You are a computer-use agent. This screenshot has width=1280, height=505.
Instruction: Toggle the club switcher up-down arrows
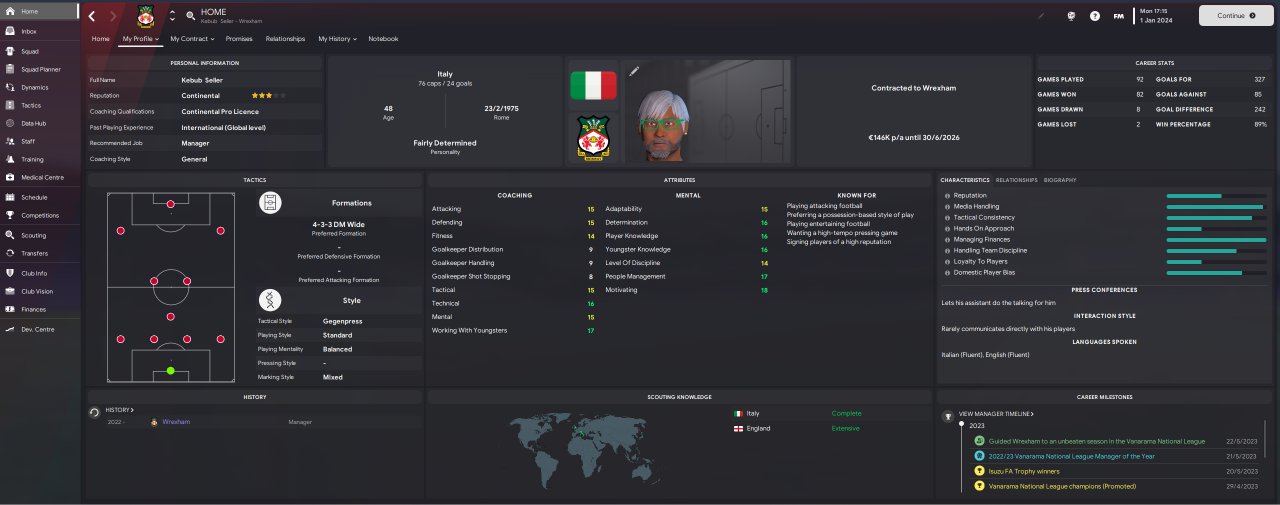tap(172, 16)
